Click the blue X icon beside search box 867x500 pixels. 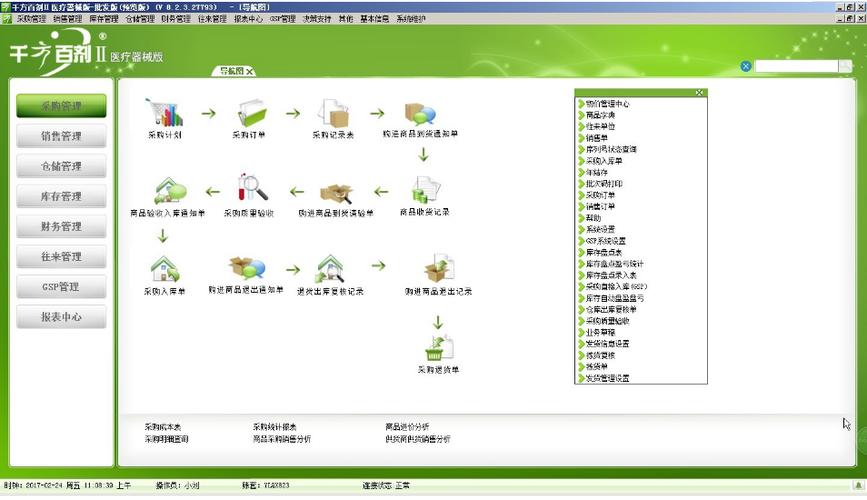[x=745, y=66]
